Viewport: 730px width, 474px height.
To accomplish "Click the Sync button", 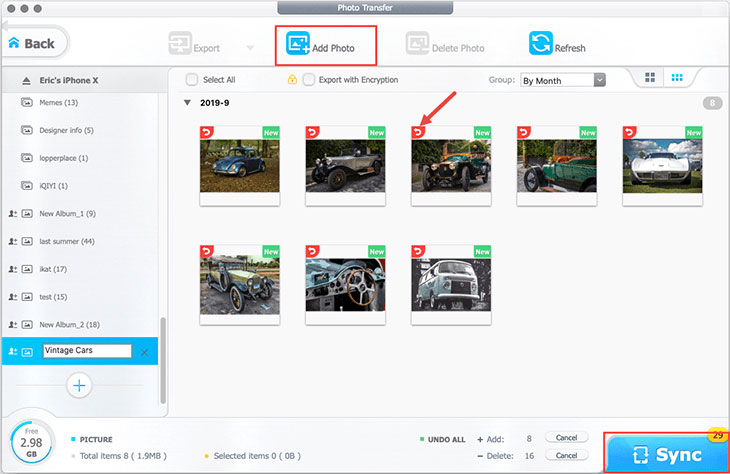I will coord(666,454).
